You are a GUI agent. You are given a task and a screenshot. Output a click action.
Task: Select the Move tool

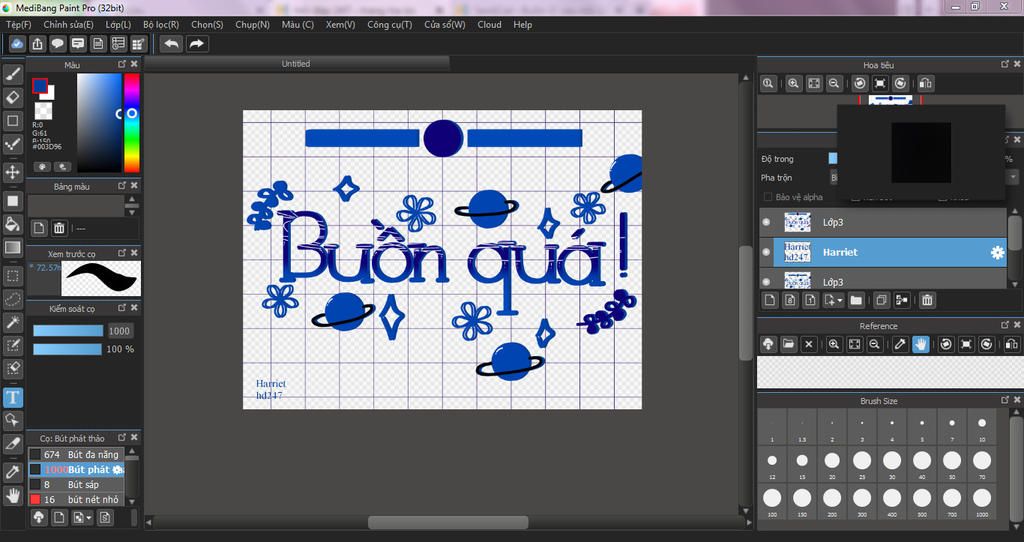(x=12, y=172)
